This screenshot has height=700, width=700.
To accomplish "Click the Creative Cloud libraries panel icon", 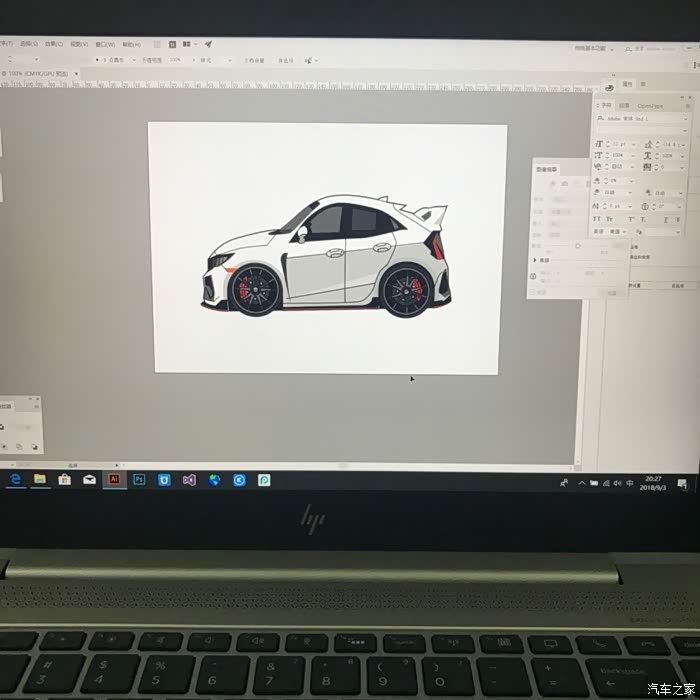I will 609,88.
